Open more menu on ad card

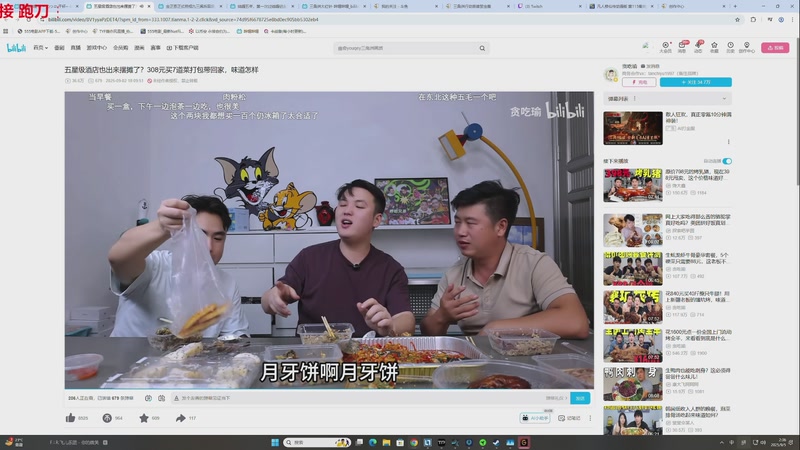click(x=729, y=142)
